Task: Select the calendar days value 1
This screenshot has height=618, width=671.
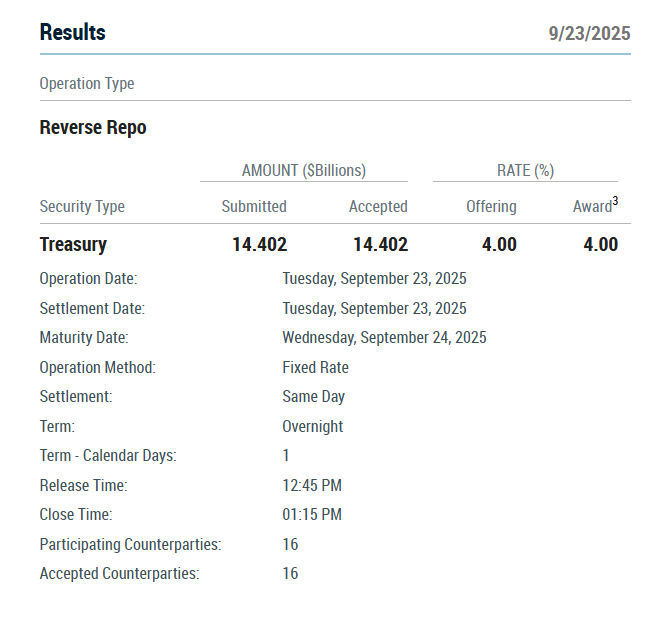Action: (286, 455)
